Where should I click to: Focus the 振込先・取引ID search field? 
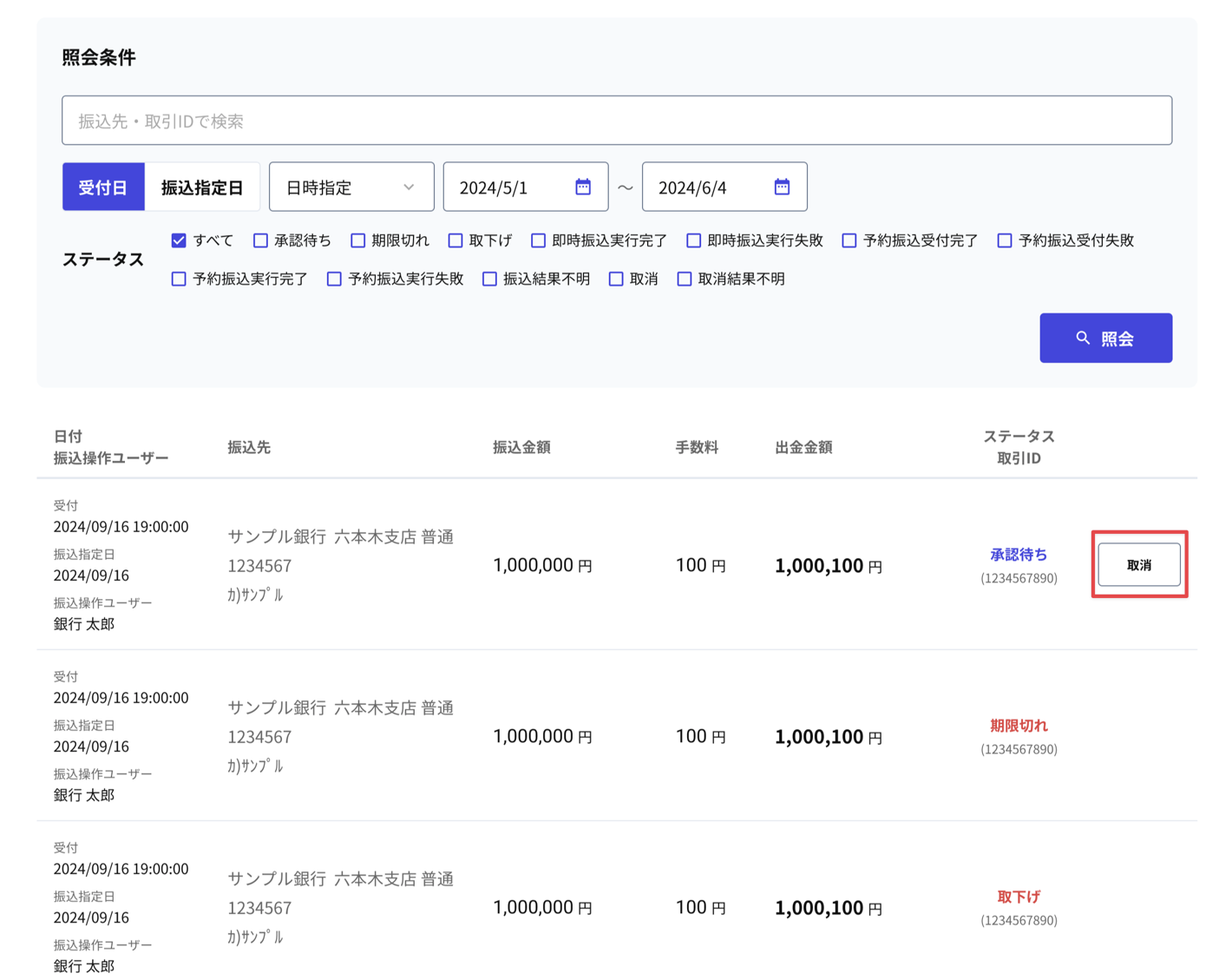tap(617, 121)
